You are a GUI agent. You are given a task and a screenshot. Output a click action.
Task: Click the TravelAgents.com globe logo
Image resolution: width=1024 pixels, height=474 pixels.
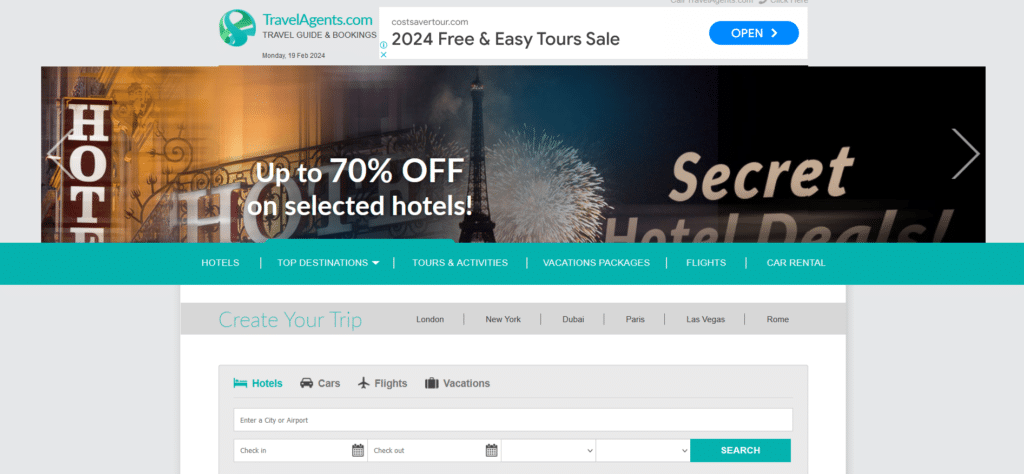(x=237, y=28)
